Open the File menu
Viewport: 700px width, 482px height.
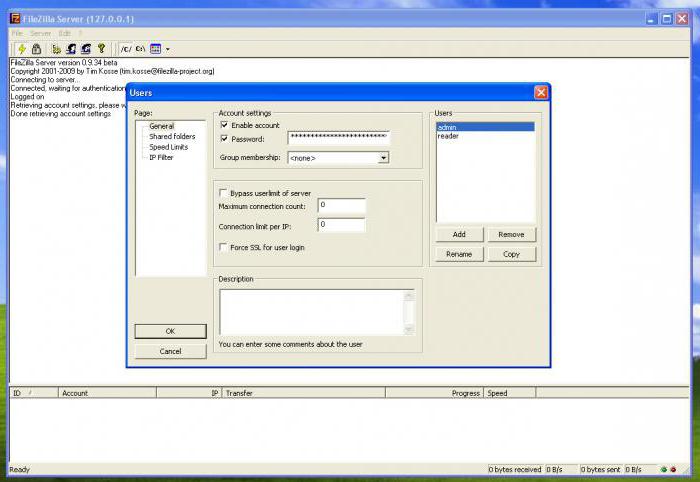17,33
